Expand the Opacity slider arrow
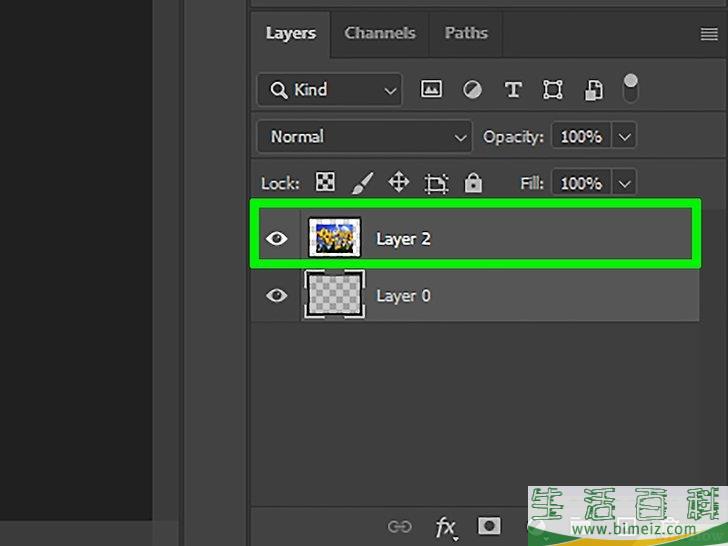This screenshot has height=546, width=728. [624, 137]
